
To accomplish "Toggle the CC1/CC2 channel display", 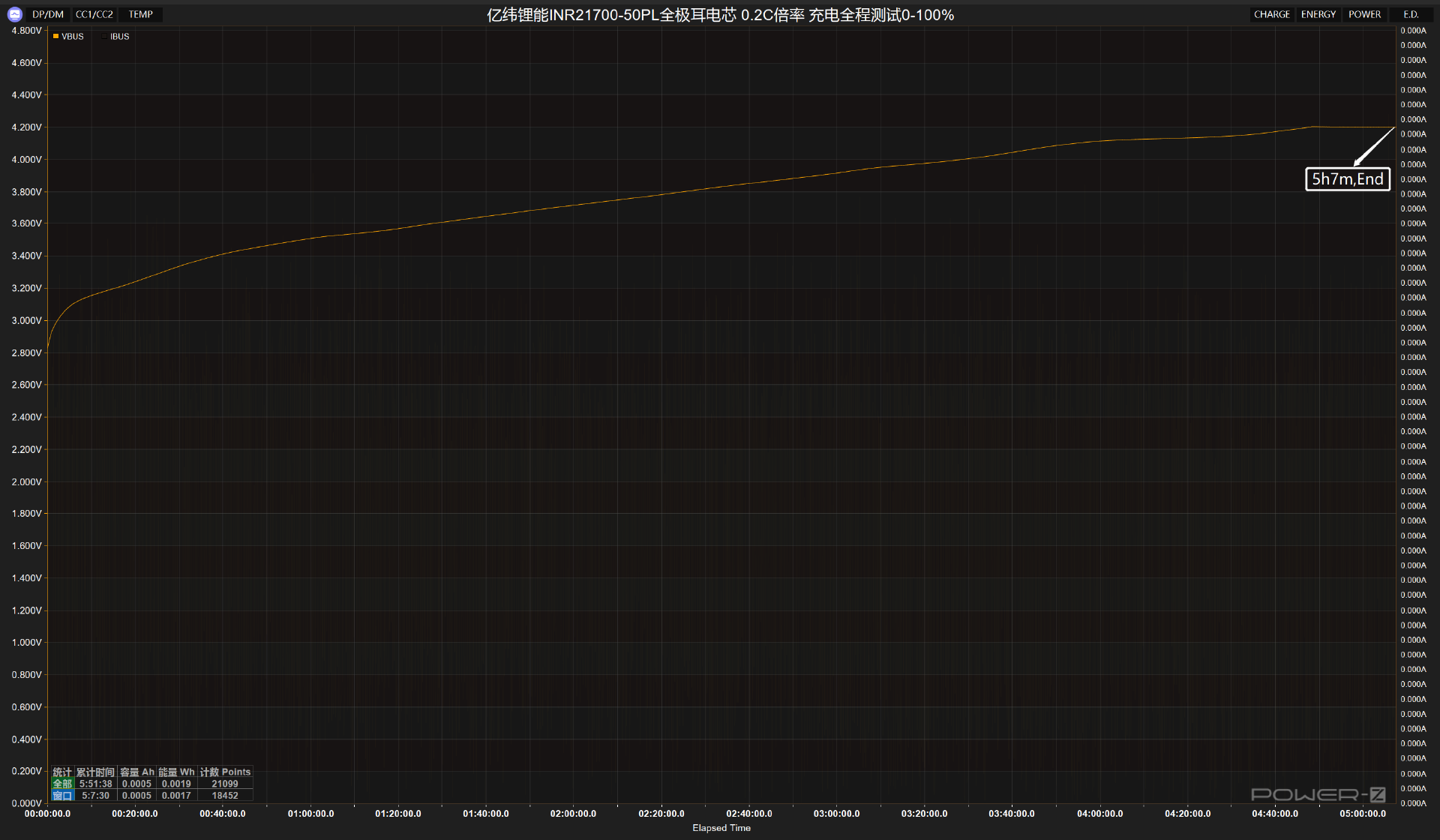I will click(94, 14).
